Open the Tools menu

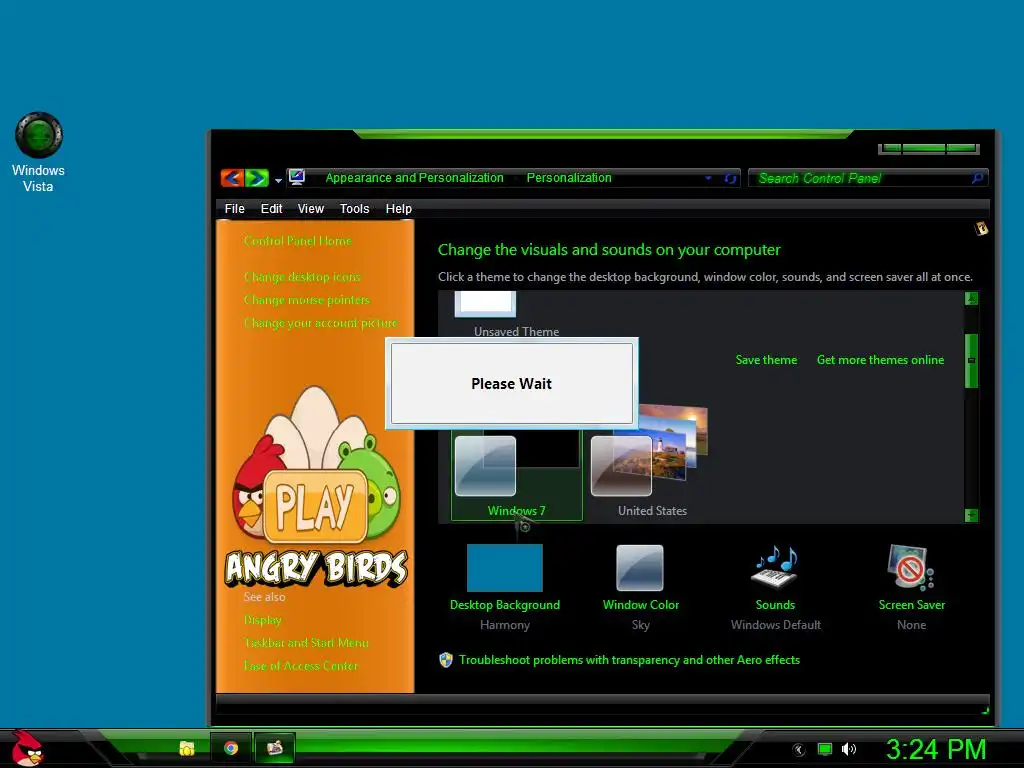pos(354,208)
